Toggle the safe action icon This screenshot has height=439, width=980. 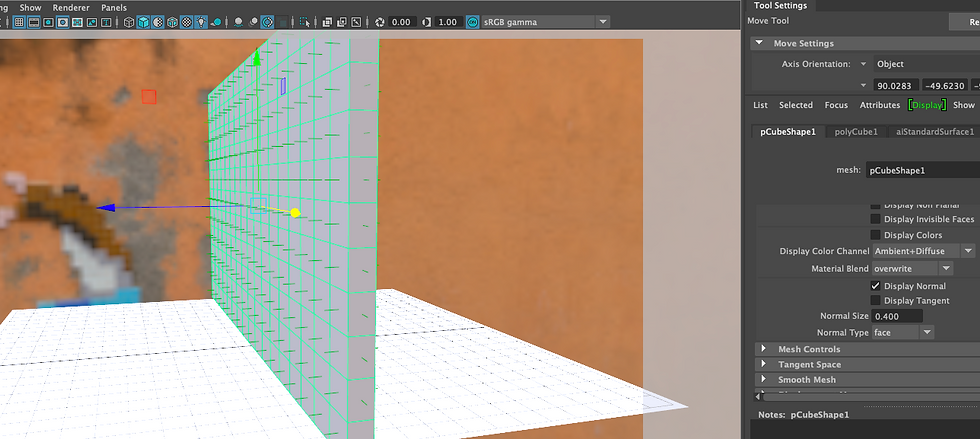click(x=92, y=22)
